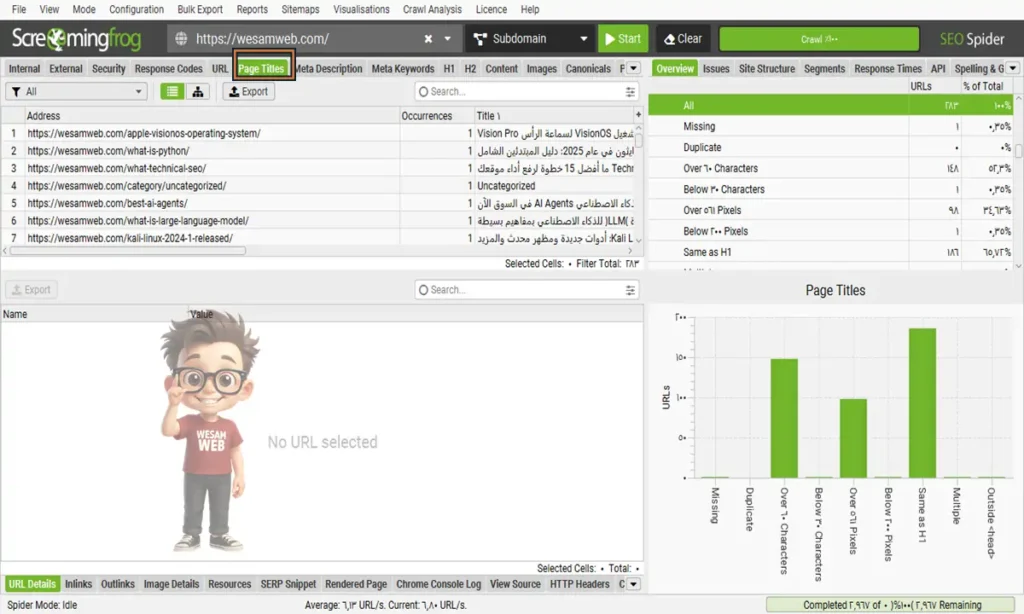The width and height of the screenshot is (1024, 614).
Task: Click the crawl progress bar at 100%
Action: coord(819,39)
